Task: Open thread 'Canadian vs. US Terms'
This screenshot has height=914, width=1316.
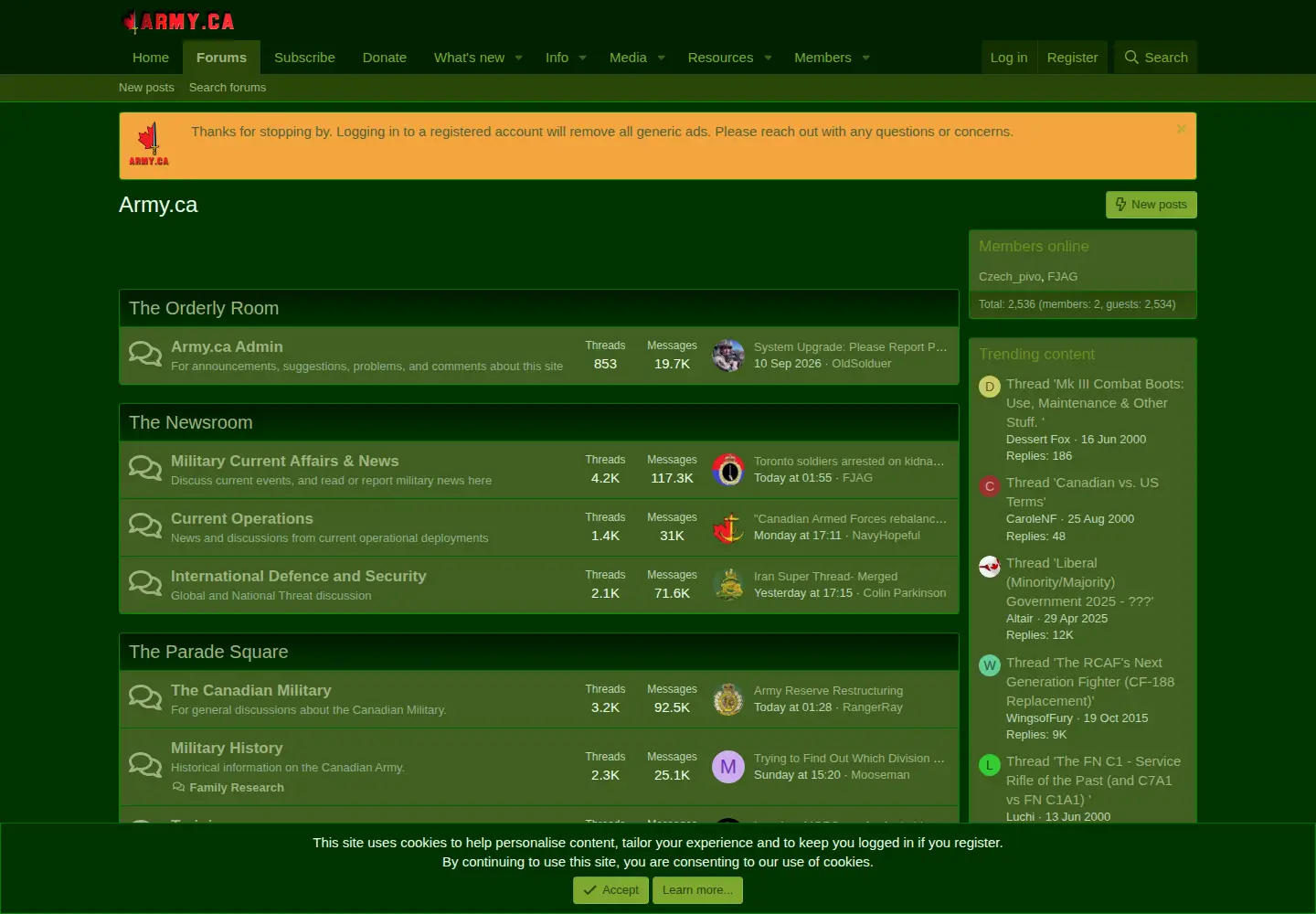Action: pos(1082,492)
